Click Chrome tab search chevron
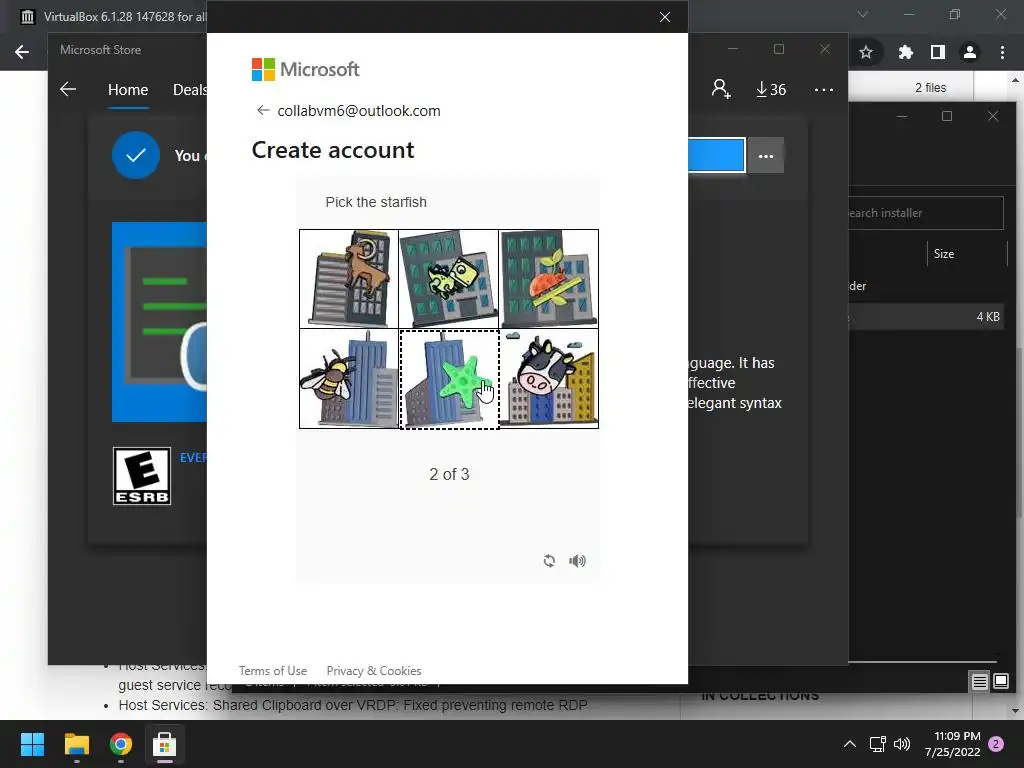Image resolution: width=1024 pixels, height=768 pixels. tap(863, 14)
